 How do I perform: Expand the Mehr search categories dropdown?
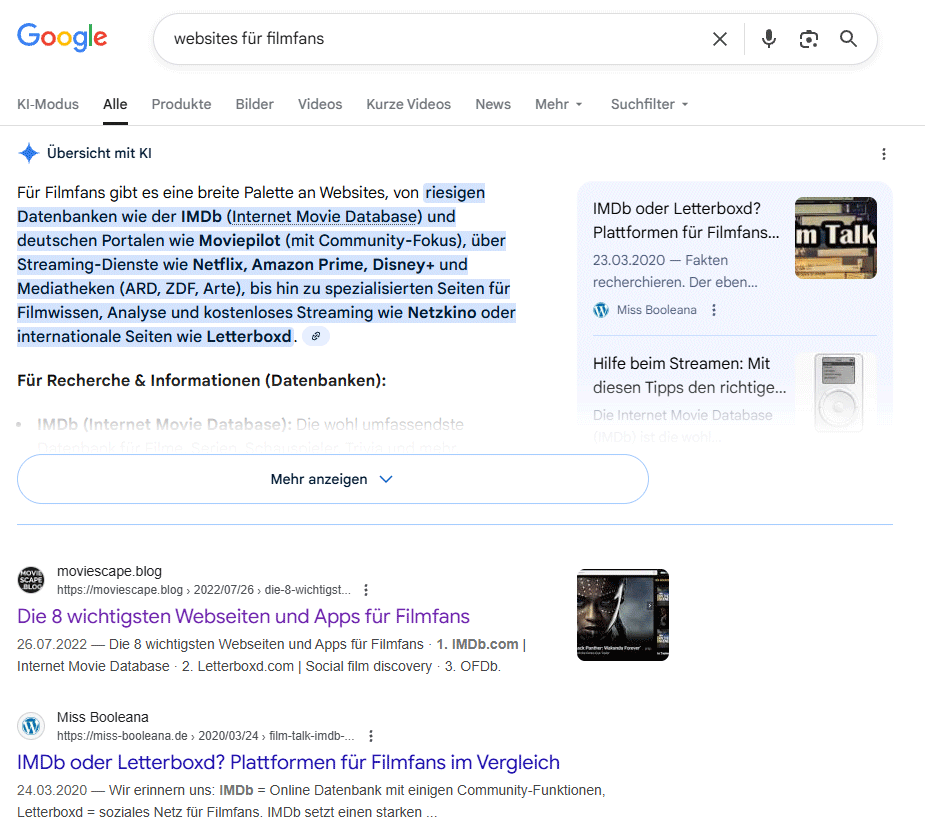[x=558, y=104]
